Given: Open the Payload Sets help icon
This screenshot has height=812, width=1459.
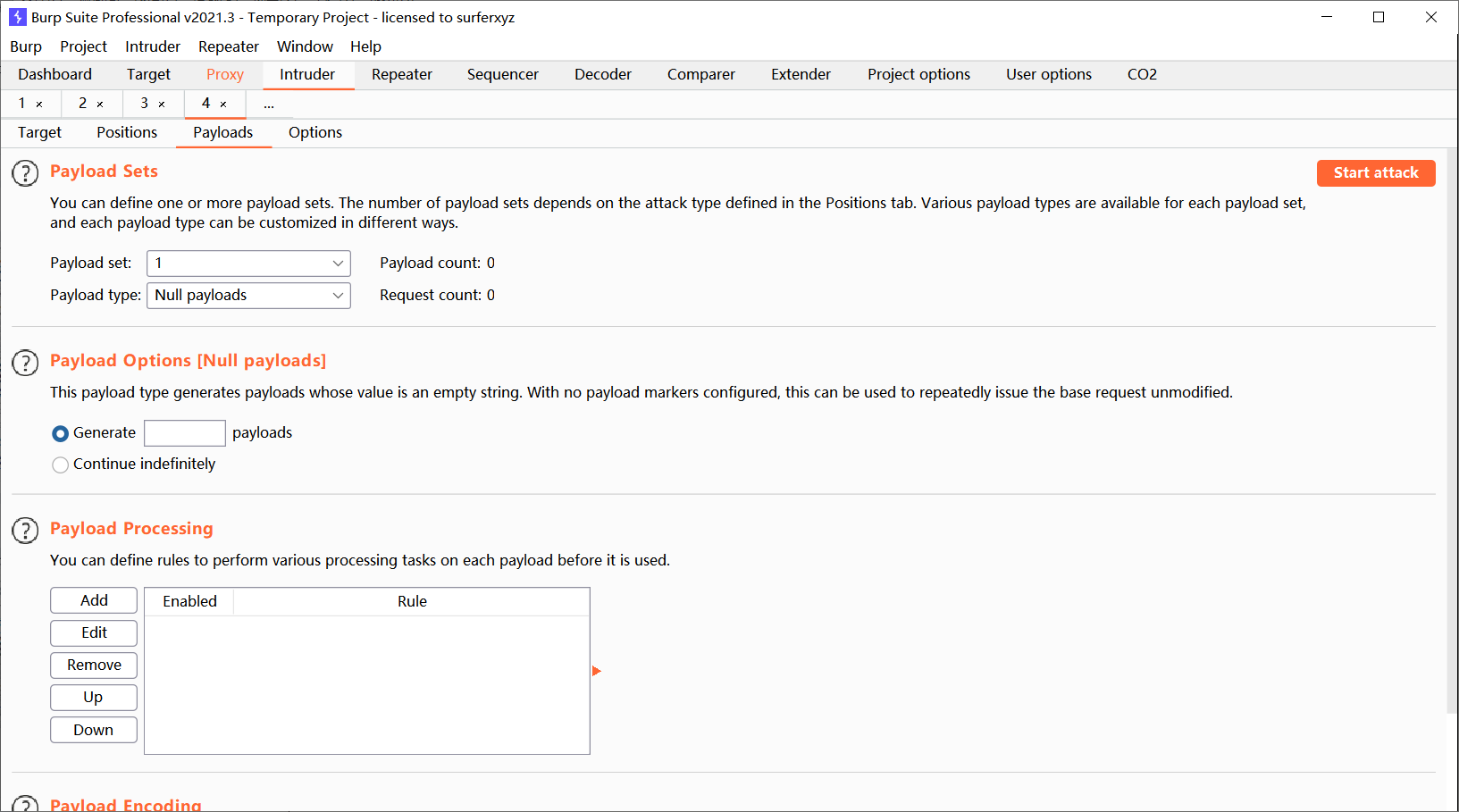Looking at the screenshot, I should 25,172.
